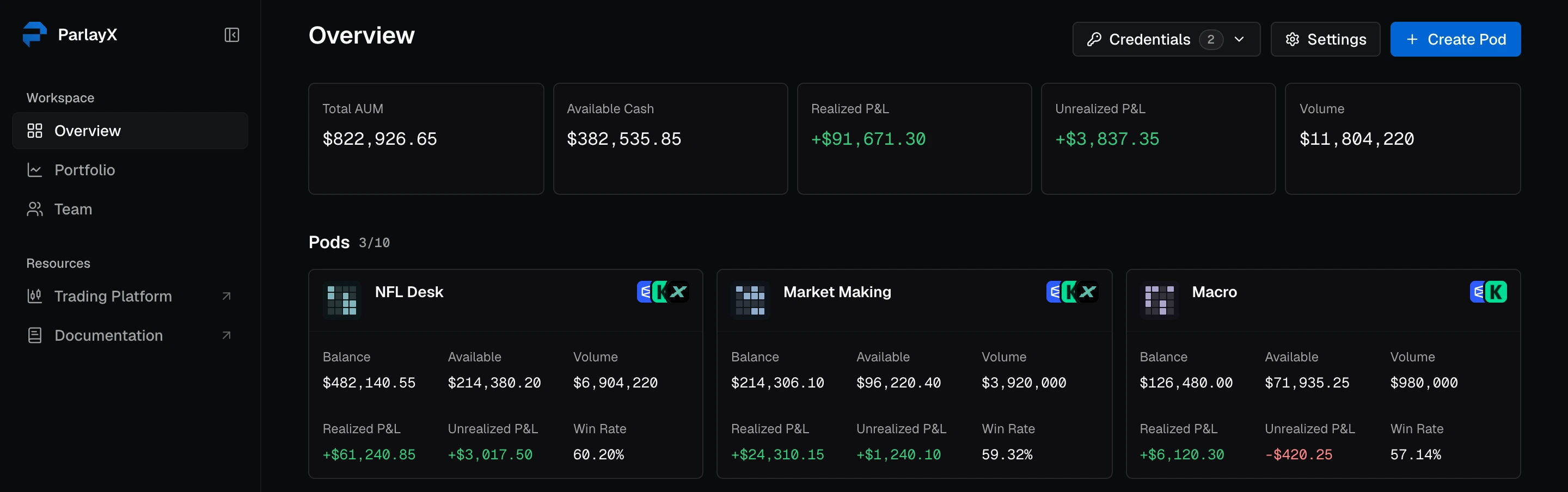
Task: Click the total Volume $11,804,220
Action: click(1357, 139)
